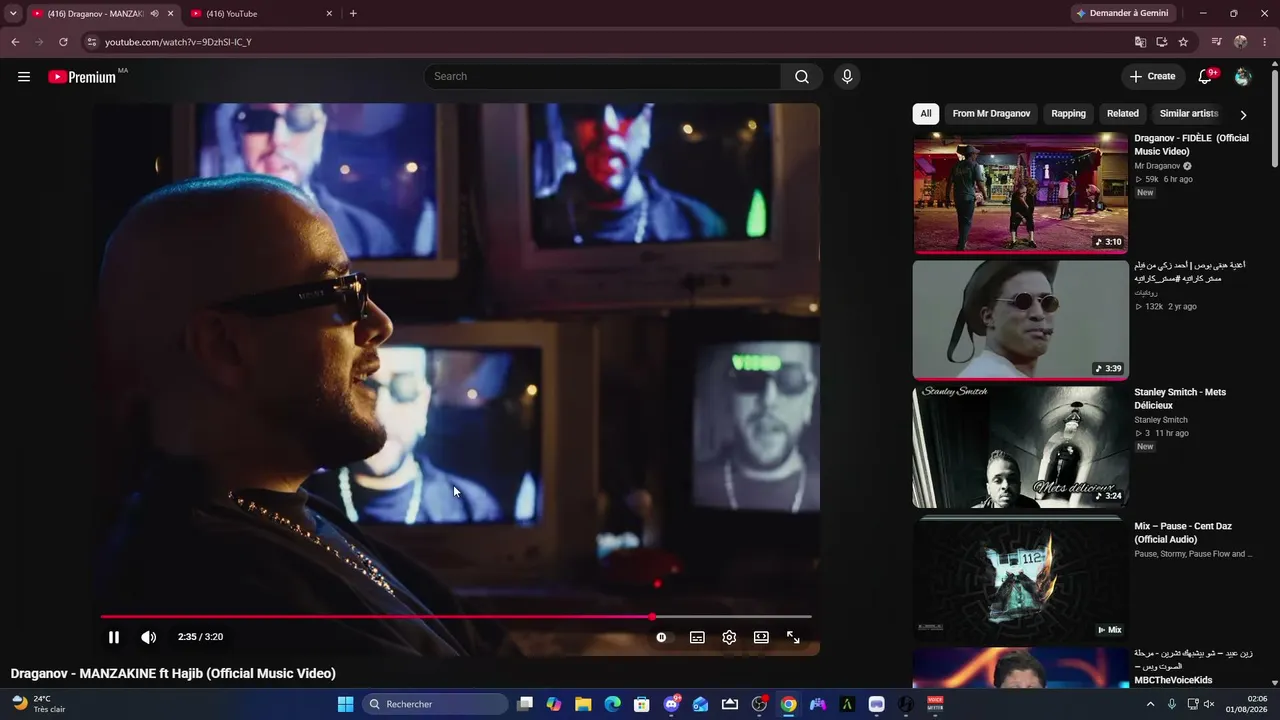Open the Chrome profile avatar
The height and width of the screenshot is (720, 1280).
coord(1241,42)
